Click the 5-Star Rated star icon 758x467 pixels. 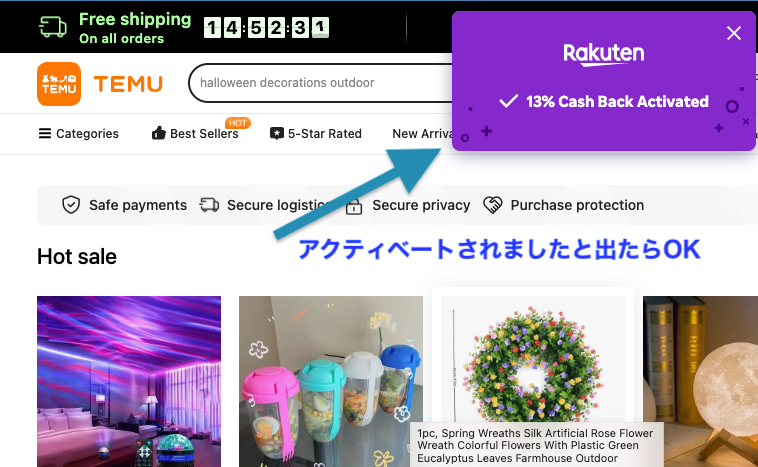[277, 133]
